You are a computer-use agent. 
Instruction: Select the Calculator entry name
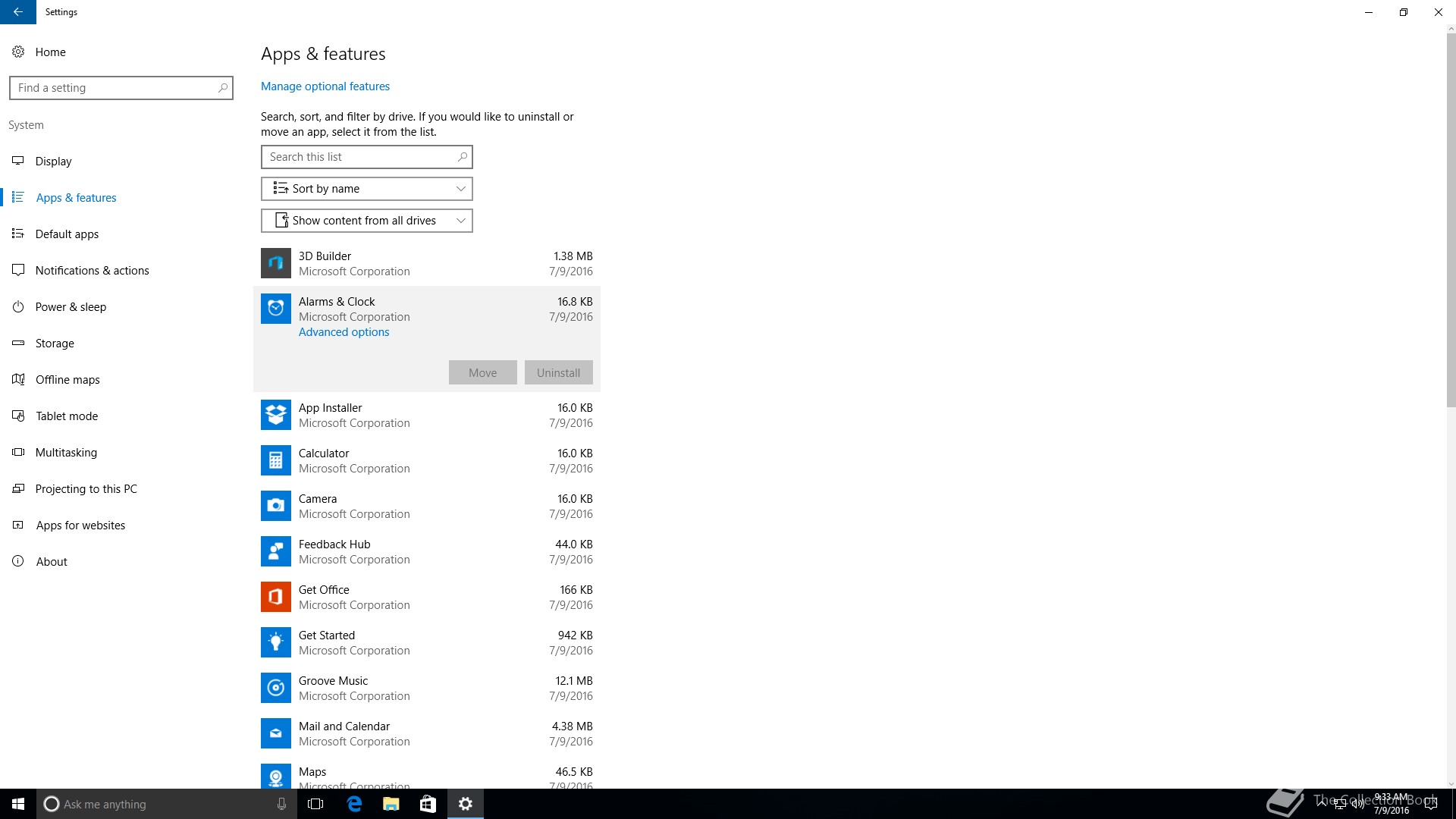(324, 453)
